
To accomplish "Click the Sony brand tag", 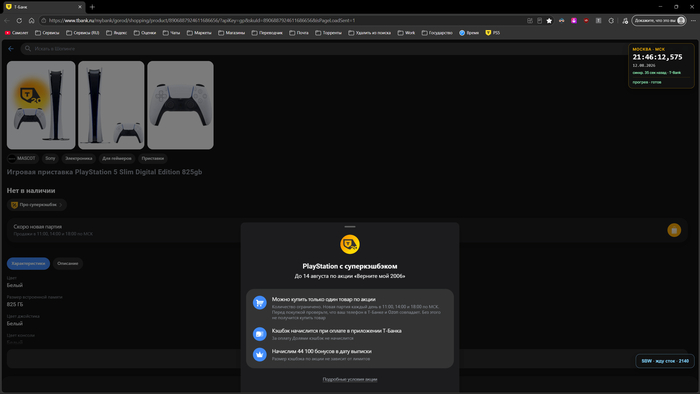I will [50, 158].
